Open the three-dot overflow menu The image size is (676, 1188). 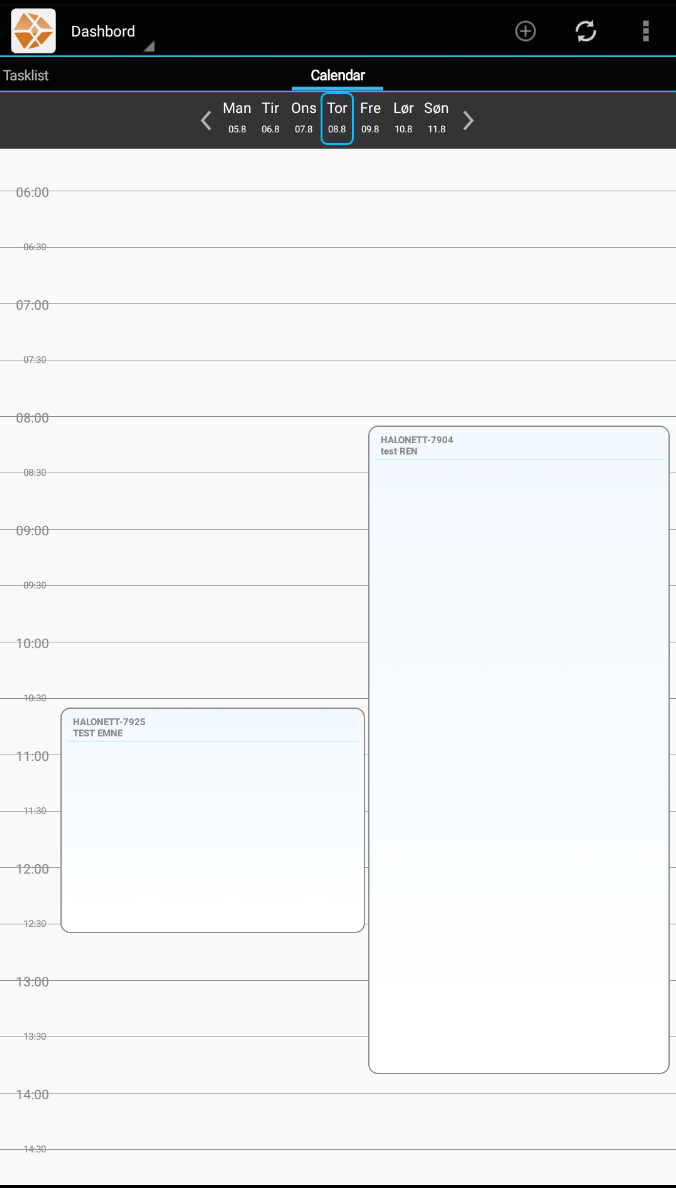click(646, 31)
